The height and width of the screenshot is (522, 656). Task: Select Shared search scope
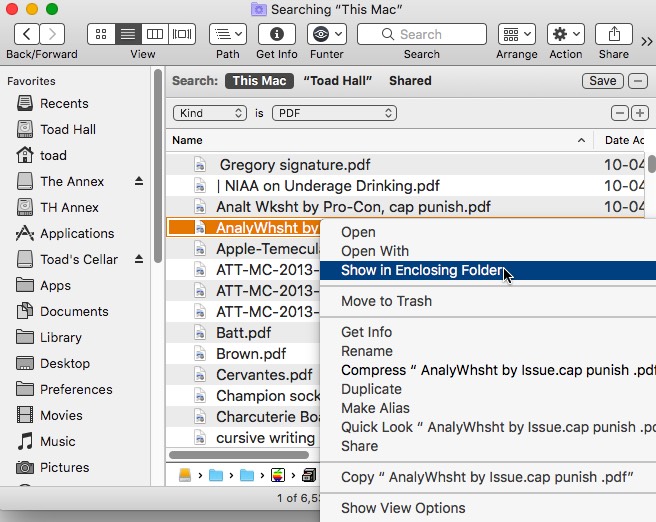410,81
